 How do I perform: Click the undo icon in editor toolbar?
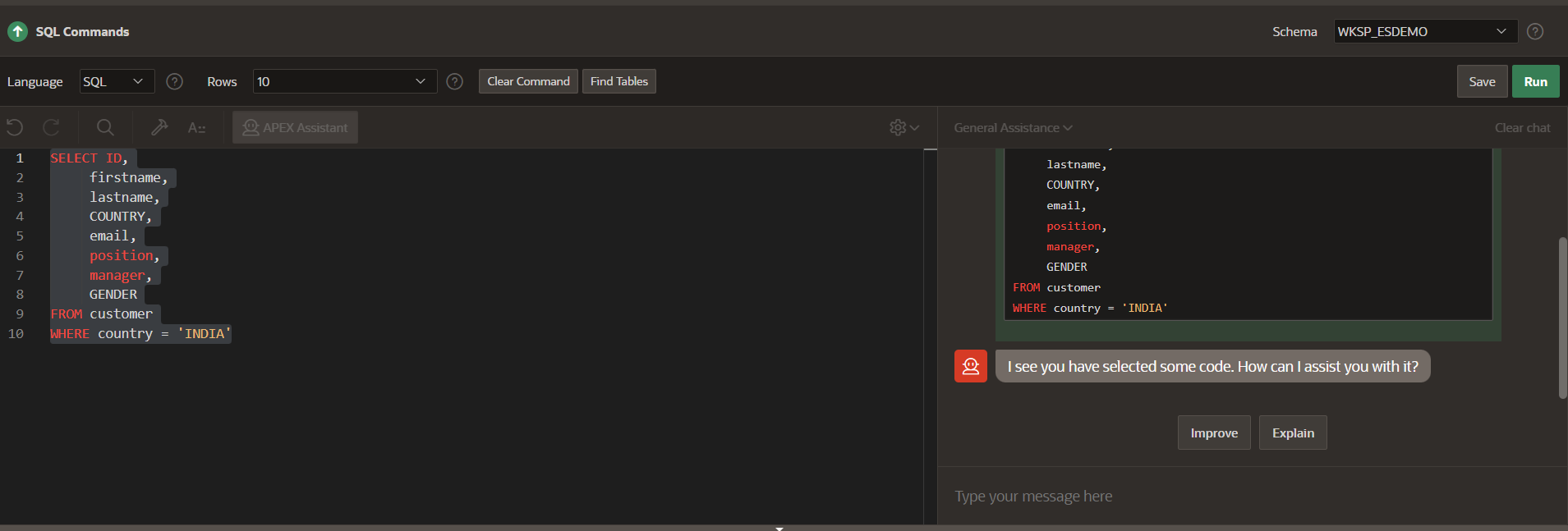[15, 127]
